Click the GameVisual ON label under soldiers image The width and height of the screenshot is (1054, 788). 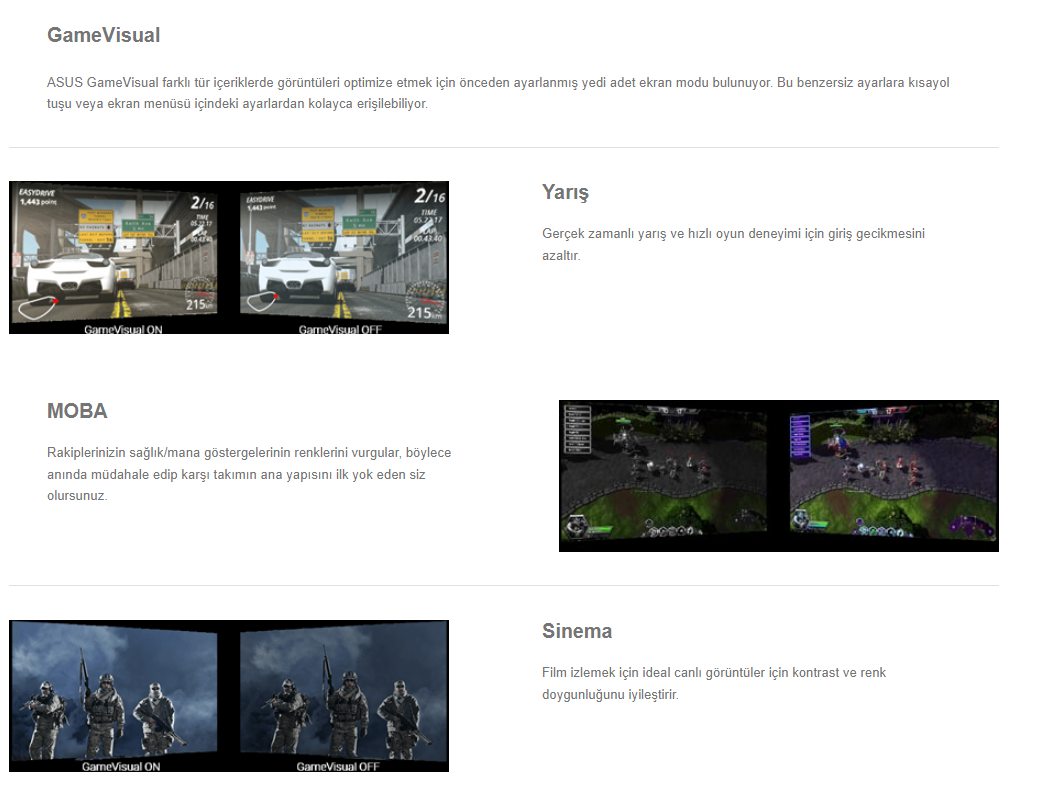pyautogui.click(x=121, y=767)
